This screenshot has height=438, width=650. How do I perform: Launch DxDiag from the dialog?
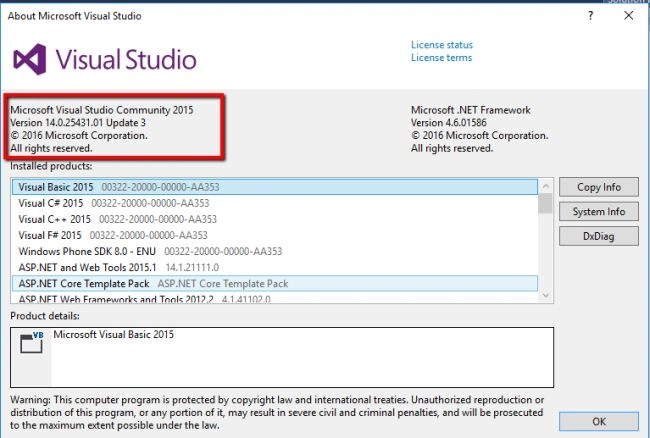point(599,236)
